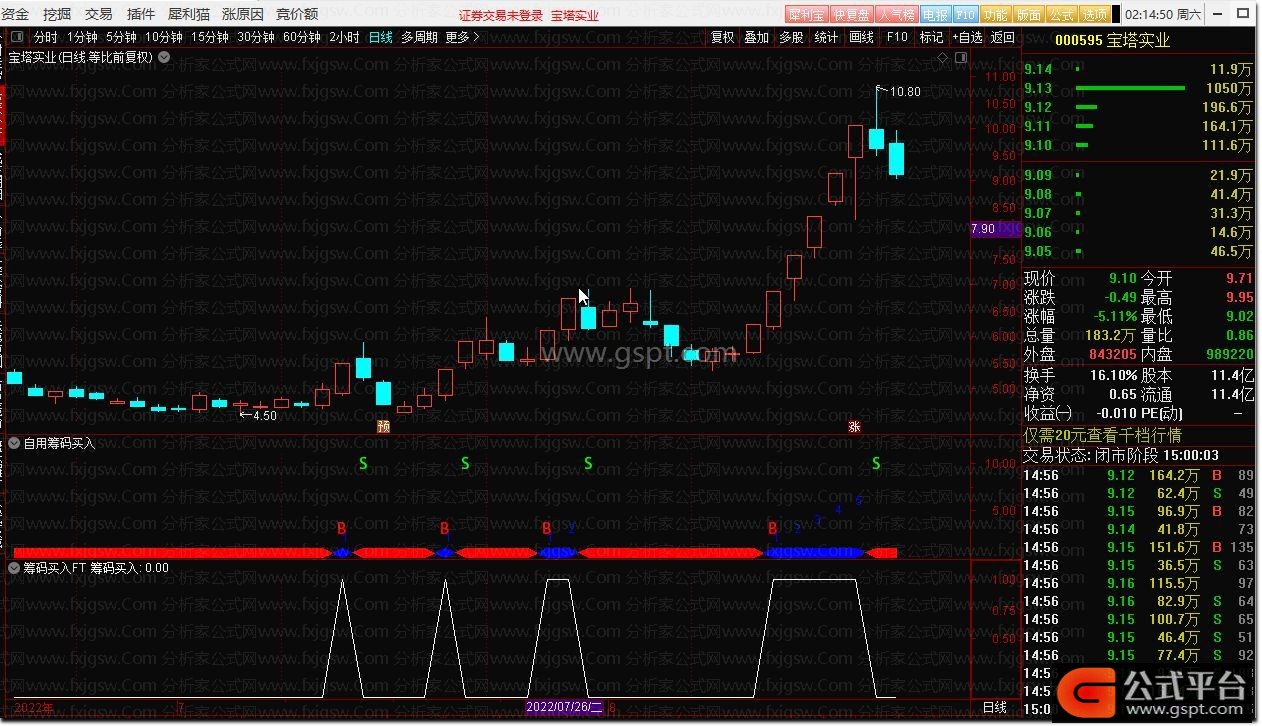Open the 功能 menu button
The width and height of the screenshot is (1262, 726).
(x=995, y=15)
